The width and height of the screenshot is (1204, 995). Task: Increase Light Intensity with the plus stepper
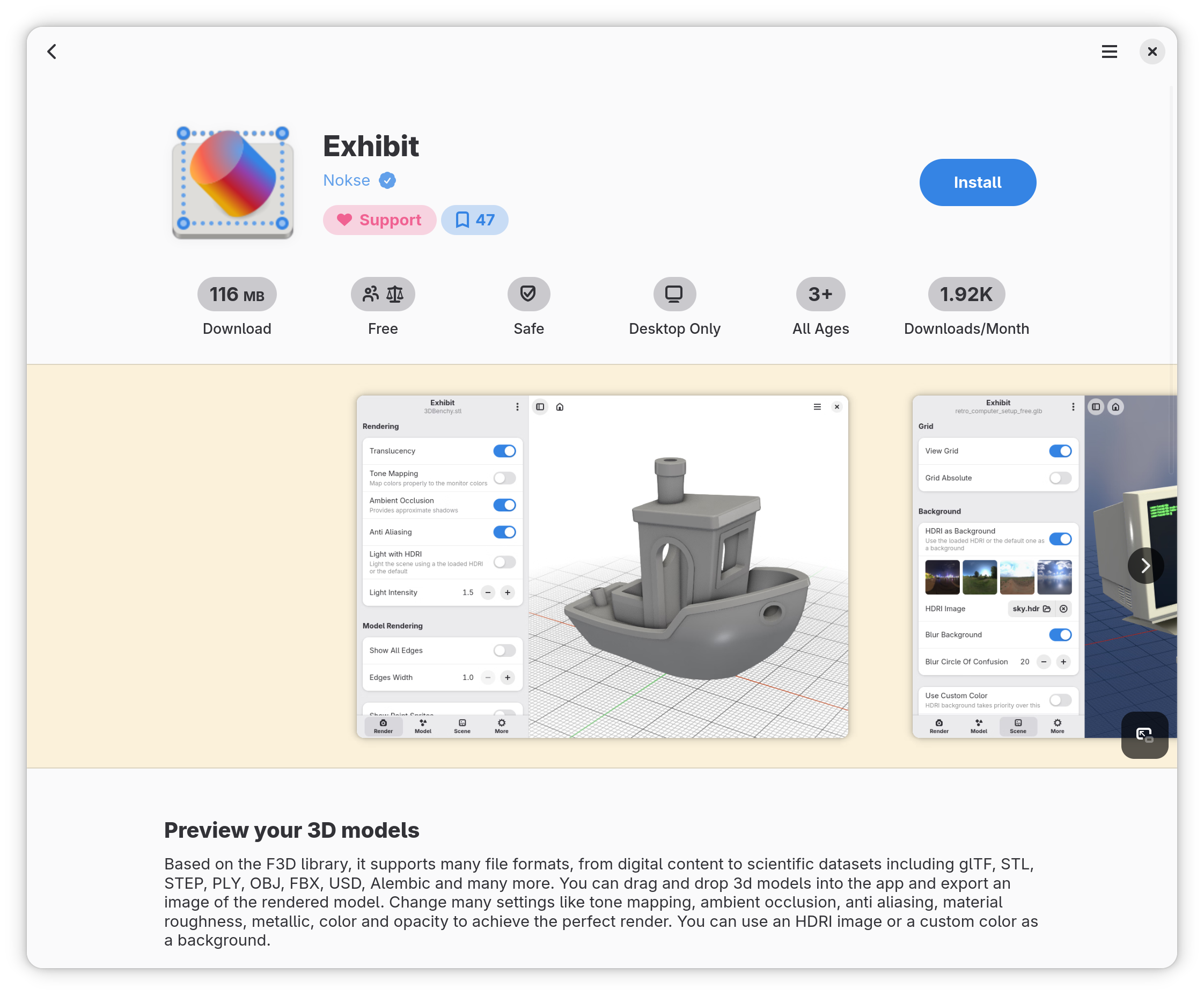tap(507, 592)
